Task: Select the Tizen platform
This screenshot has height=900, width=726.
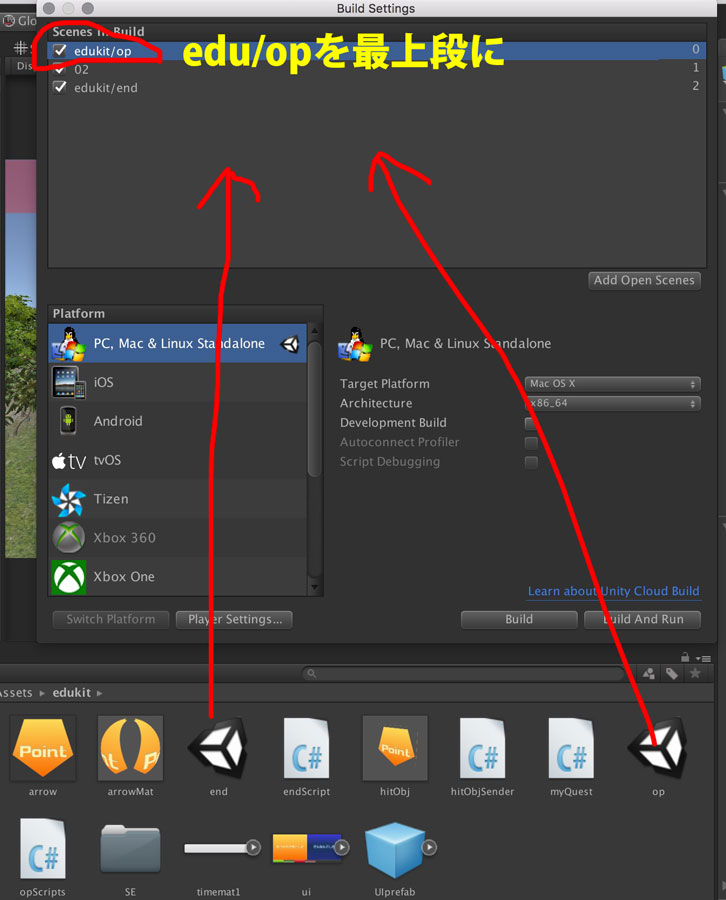Action: point(177,499)
